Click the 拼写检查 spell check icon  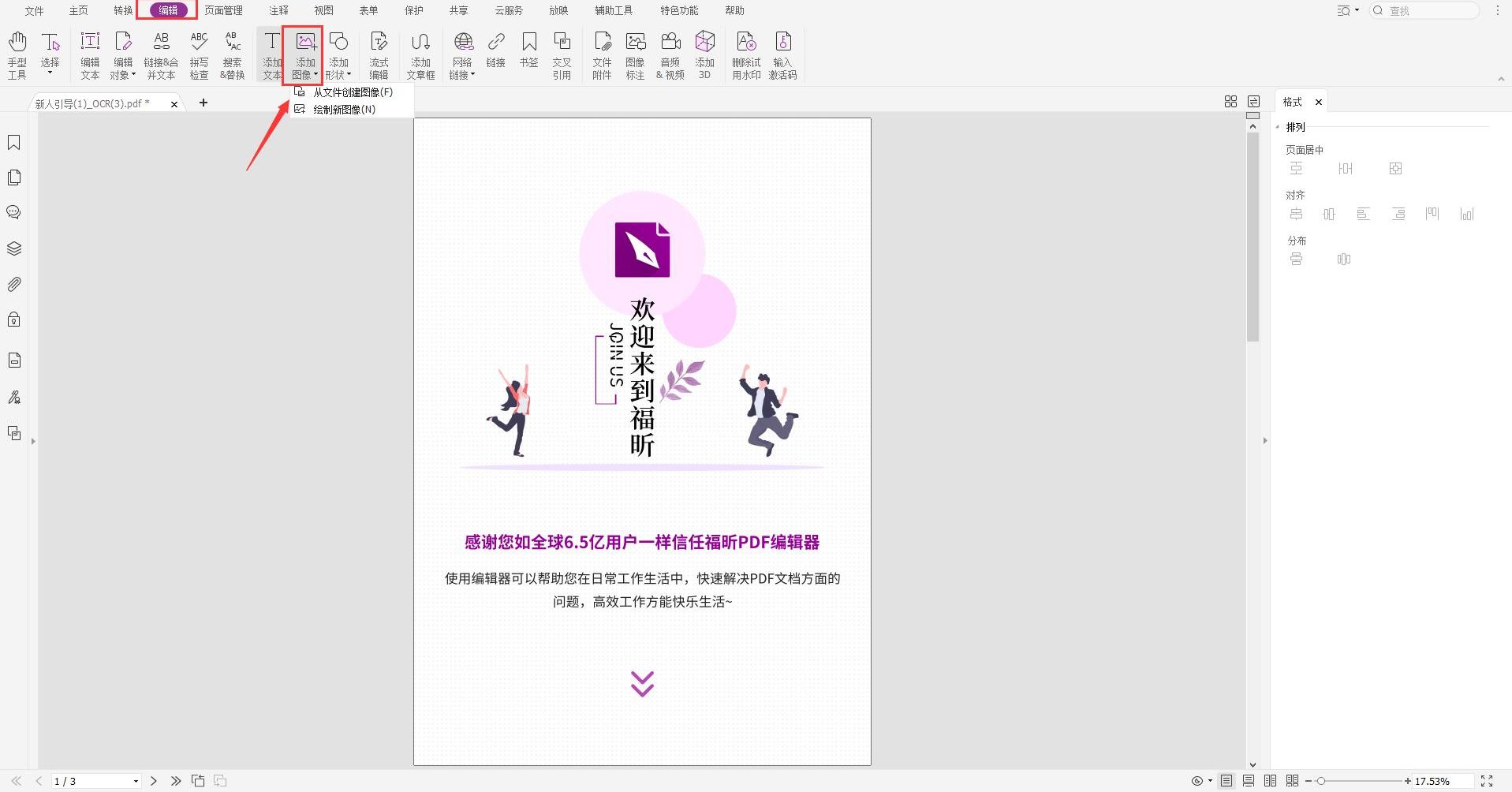[198, 51]
